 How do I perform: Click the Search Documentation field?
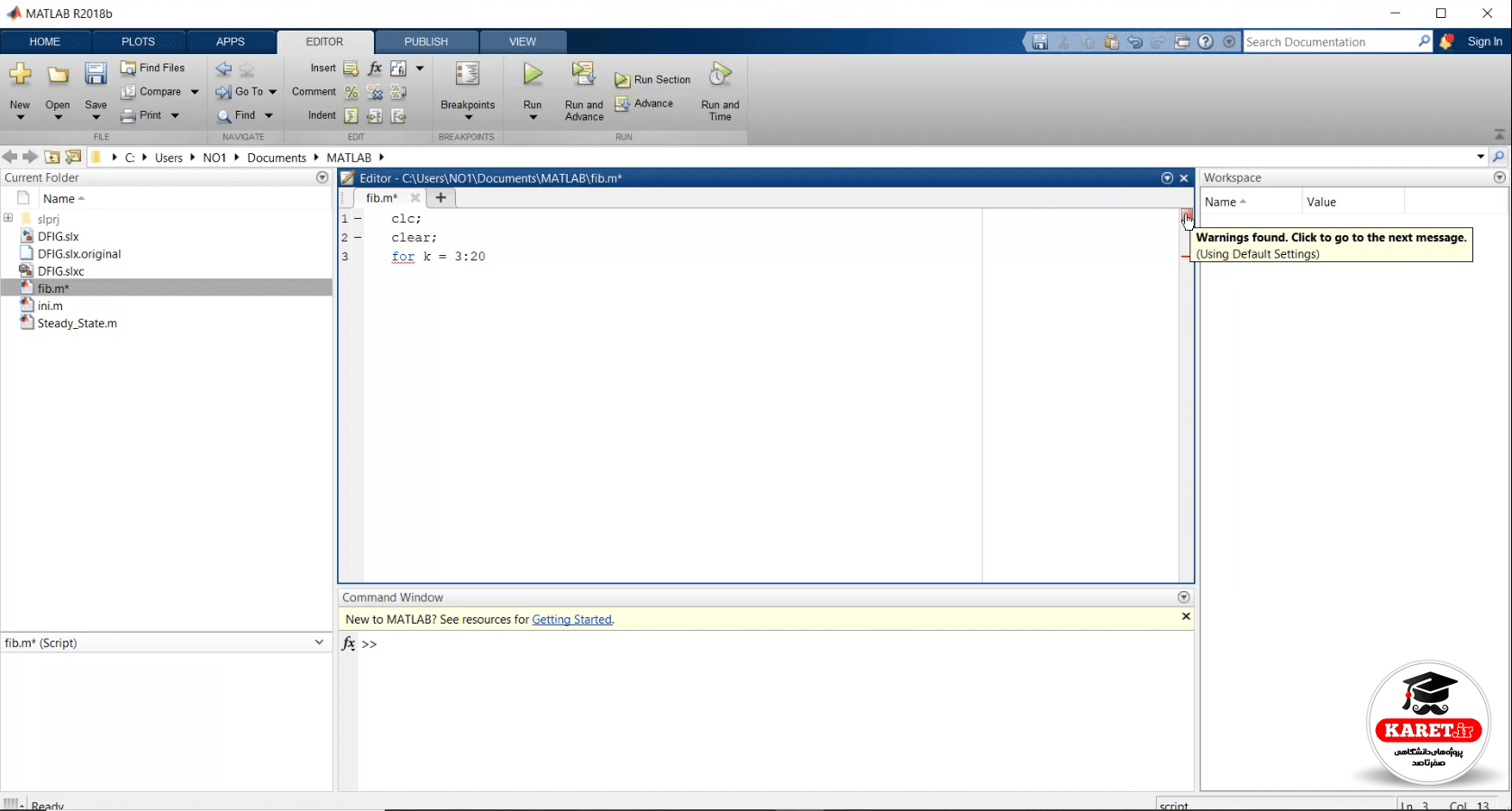click(x=1330, y=42)
